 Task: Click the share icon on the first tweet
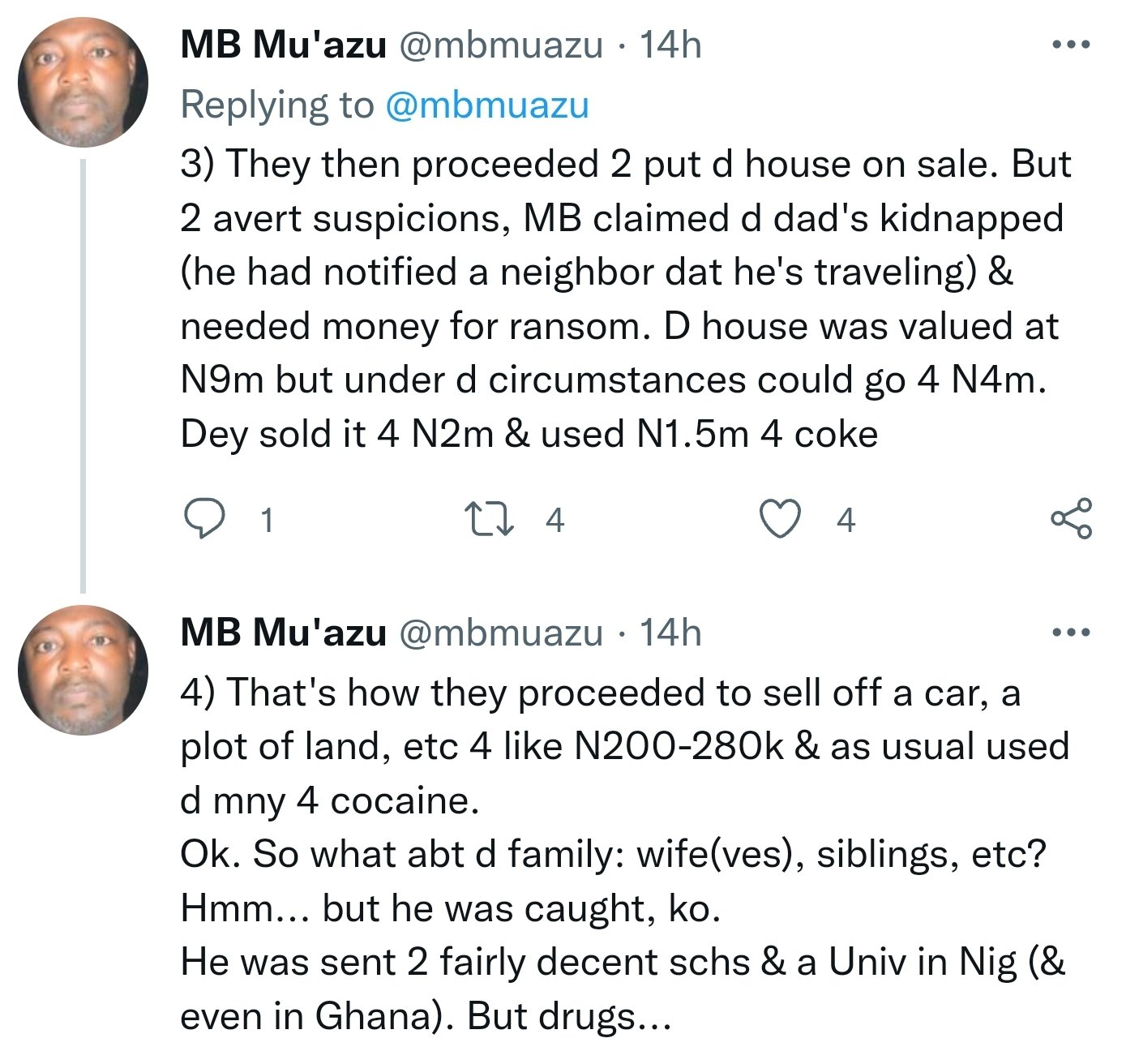[x=1071, y=519]
